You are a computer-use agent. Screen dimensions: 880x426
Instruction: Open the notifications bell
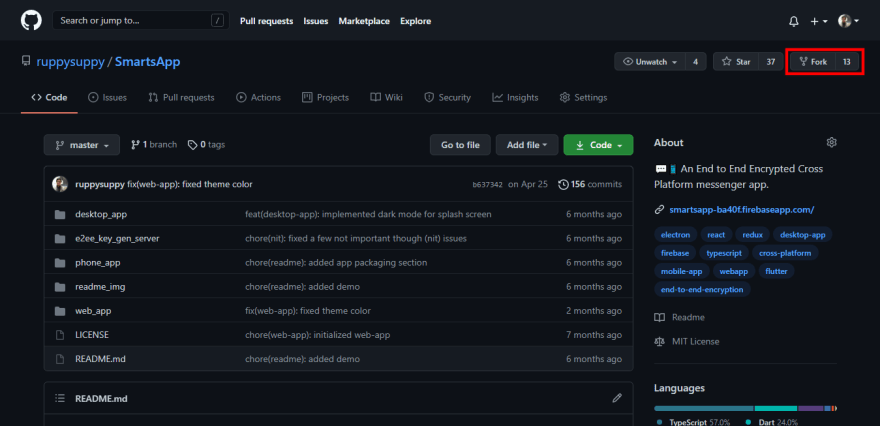point(794,21)
